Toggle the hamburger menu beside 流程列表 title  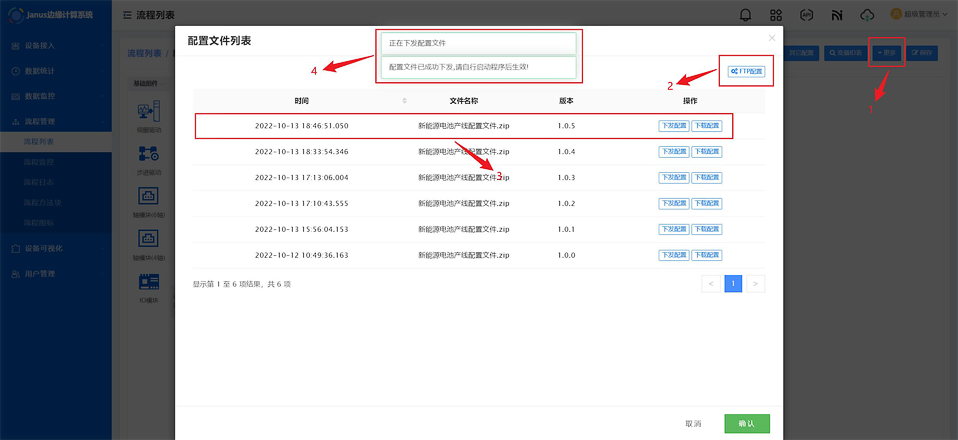[126, 15]
